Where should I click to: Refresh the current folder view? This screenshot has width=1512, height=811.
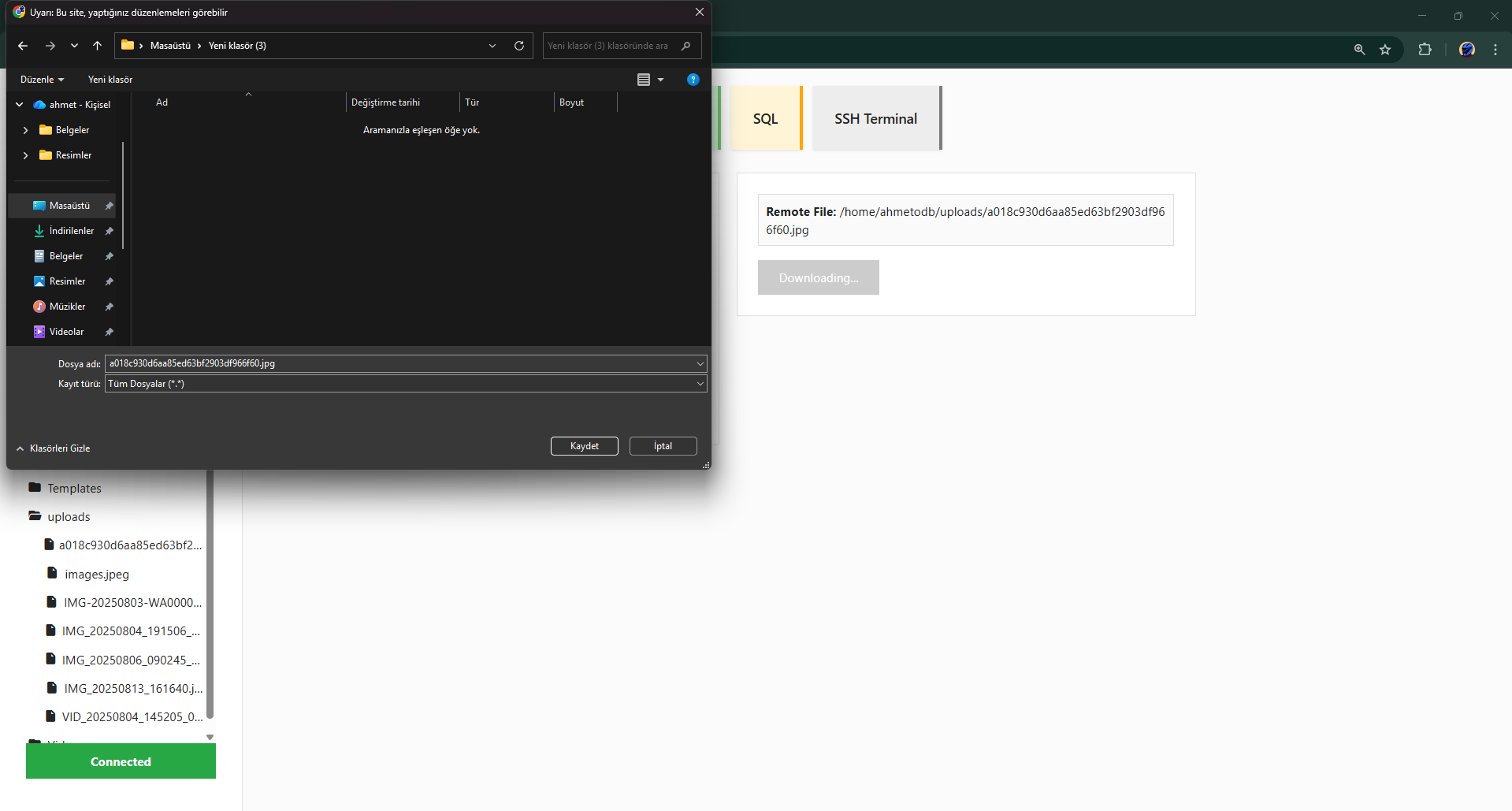[x=518, y=46]
